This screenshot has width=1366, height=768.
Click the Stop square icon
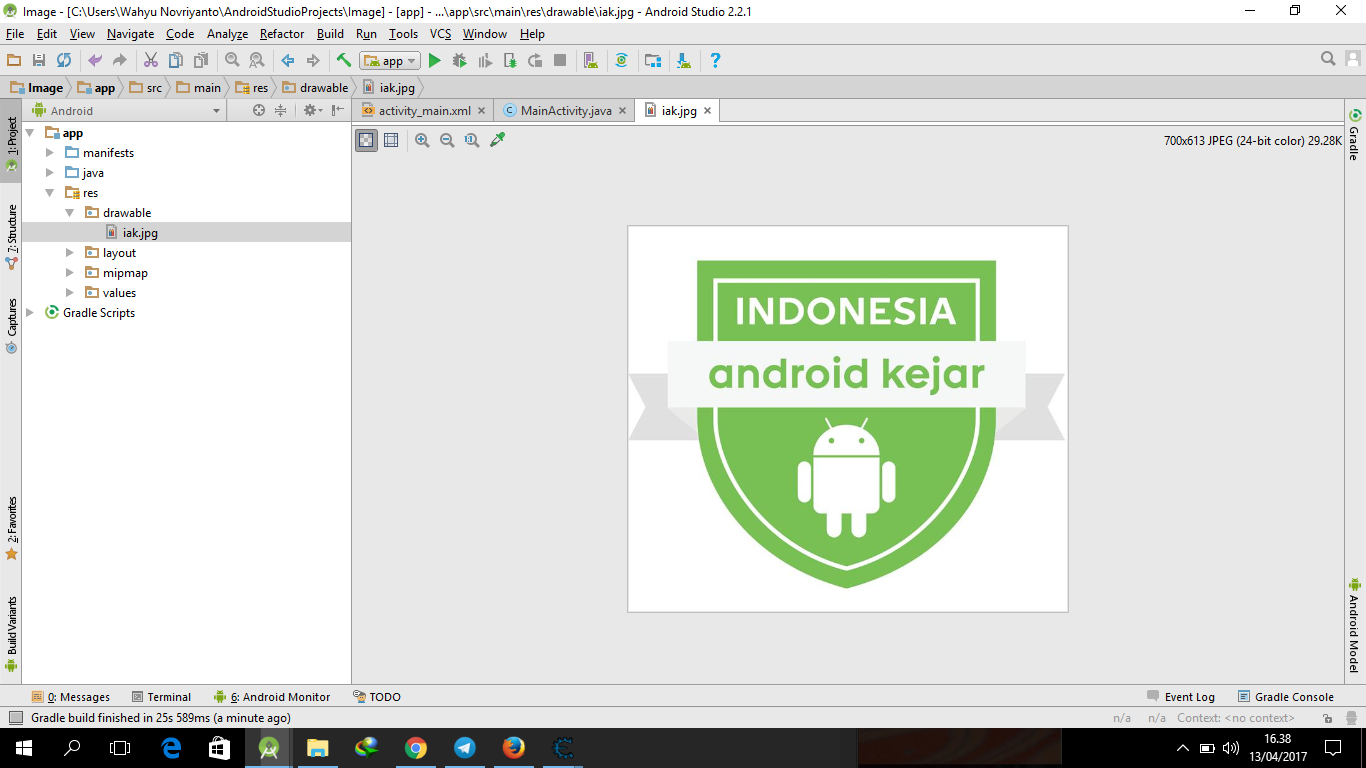(560, 60)
